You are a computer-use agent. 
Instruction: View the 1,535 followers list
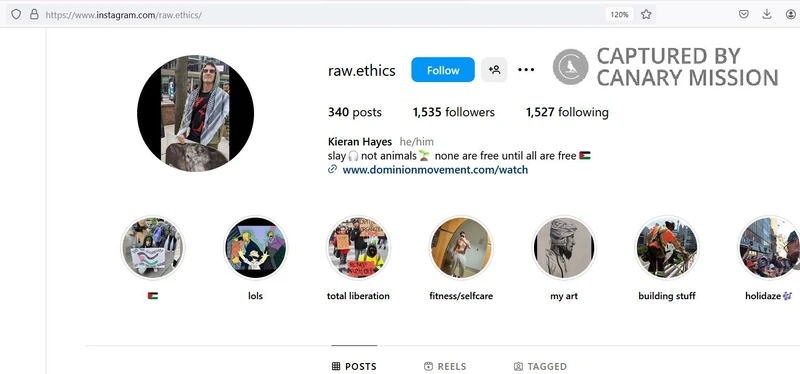(454, 112)
